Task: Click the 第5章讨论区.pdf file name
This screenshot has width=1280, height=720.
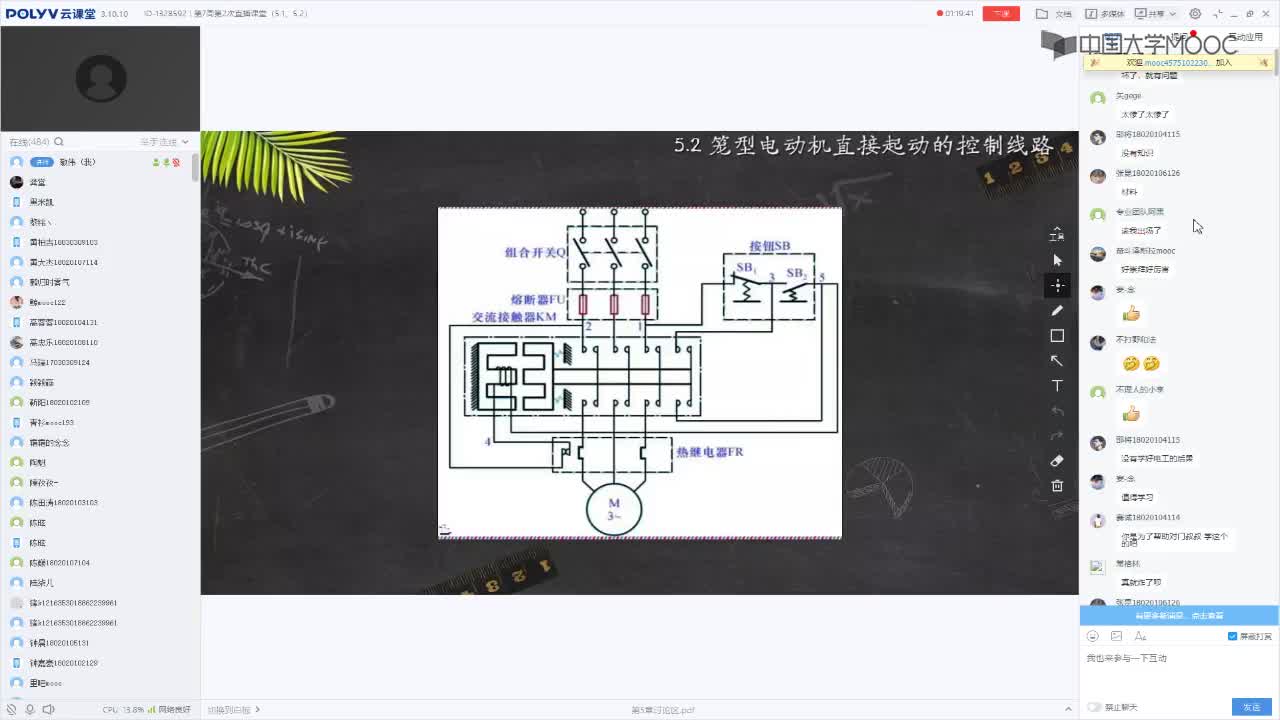Action: 662,710
